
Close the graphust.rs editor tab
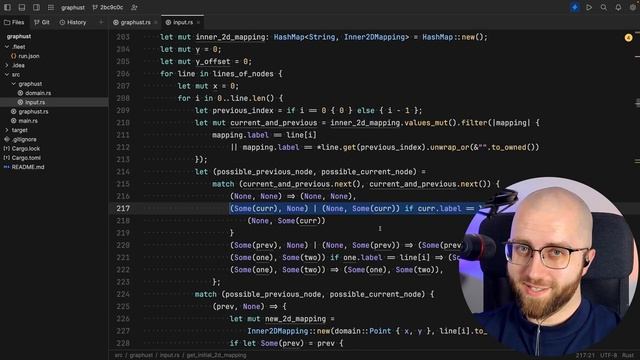pos(156,22)
